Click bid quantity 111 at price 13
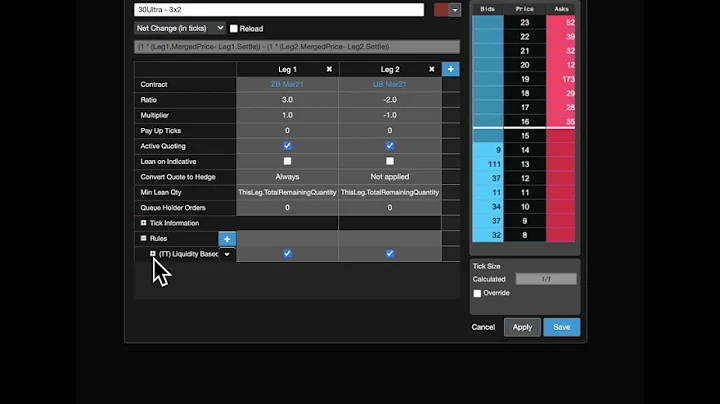Screen dimensions: 720x404 [488, 164]
